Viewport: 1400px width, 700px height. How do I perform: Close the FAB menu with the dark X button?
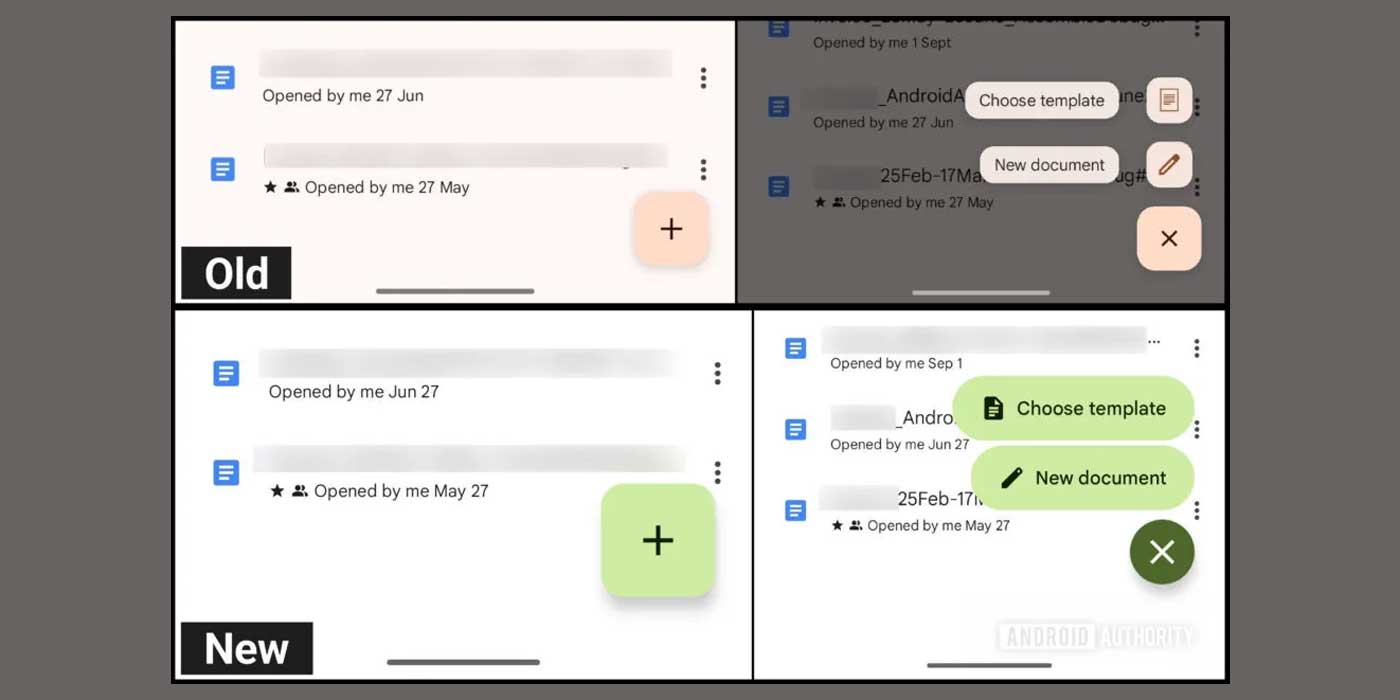click(1161, 551)
